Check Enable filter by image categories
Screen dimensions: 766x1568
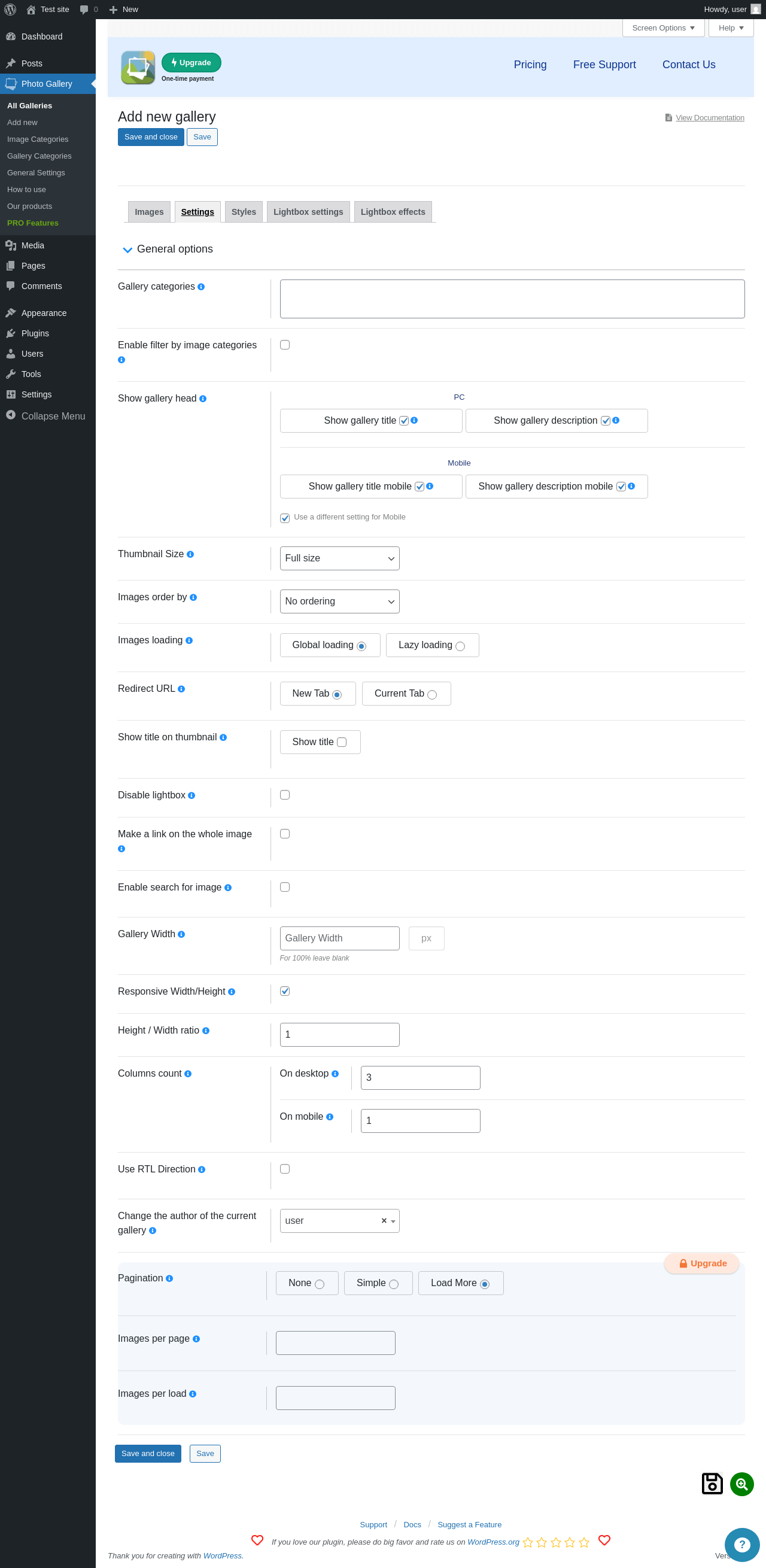tap(285, 345)
